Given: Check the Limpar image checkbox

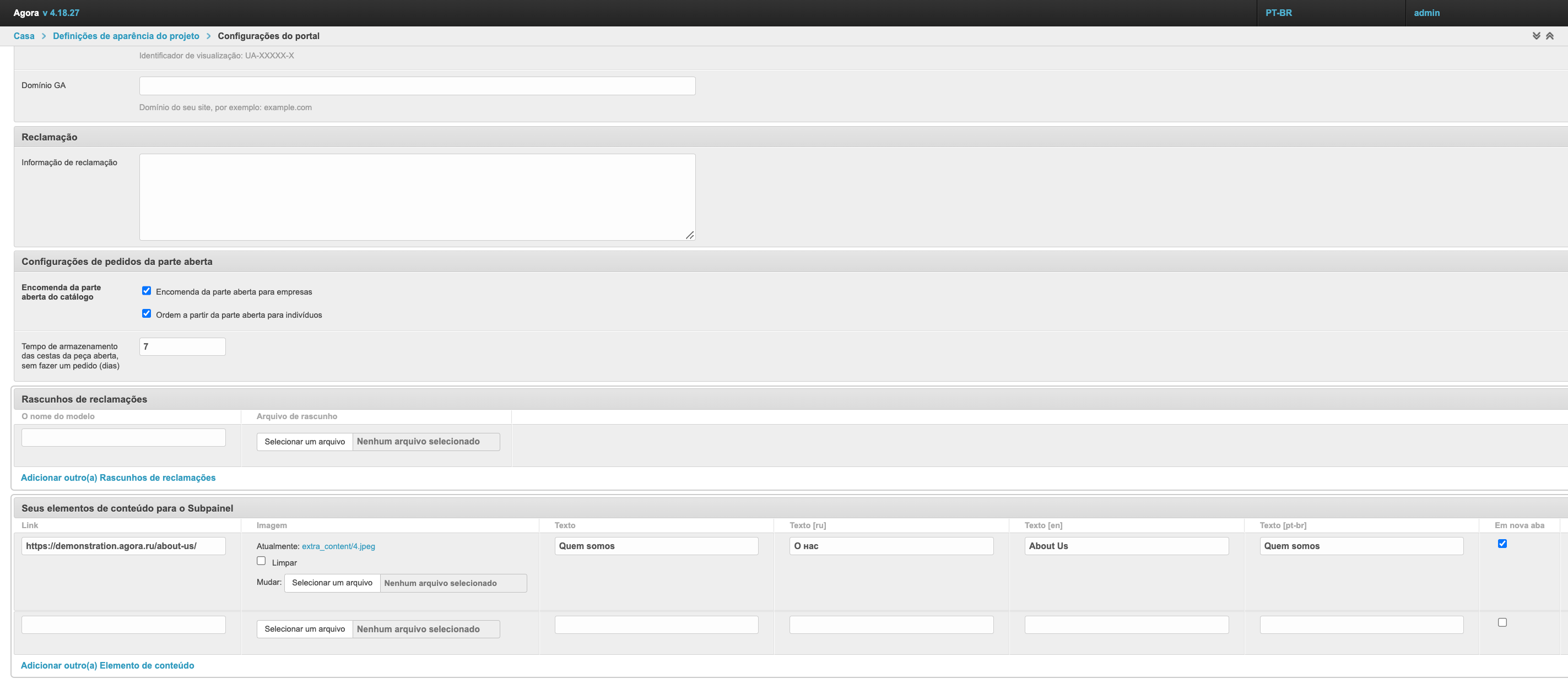Looking at the screenshot, I should [x=261, y=561].
